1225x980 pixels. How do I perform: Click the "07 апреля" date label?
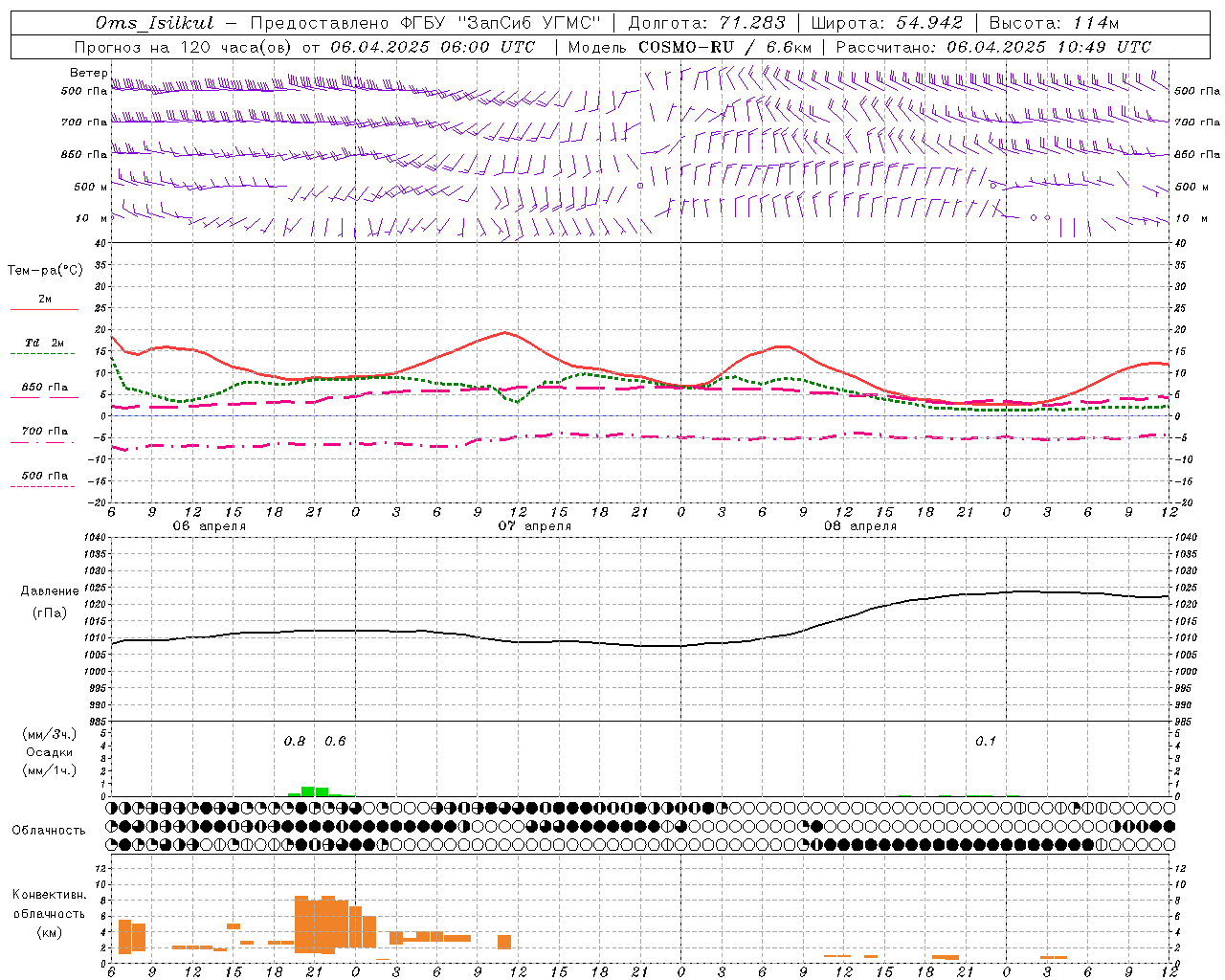click(535, 526)
